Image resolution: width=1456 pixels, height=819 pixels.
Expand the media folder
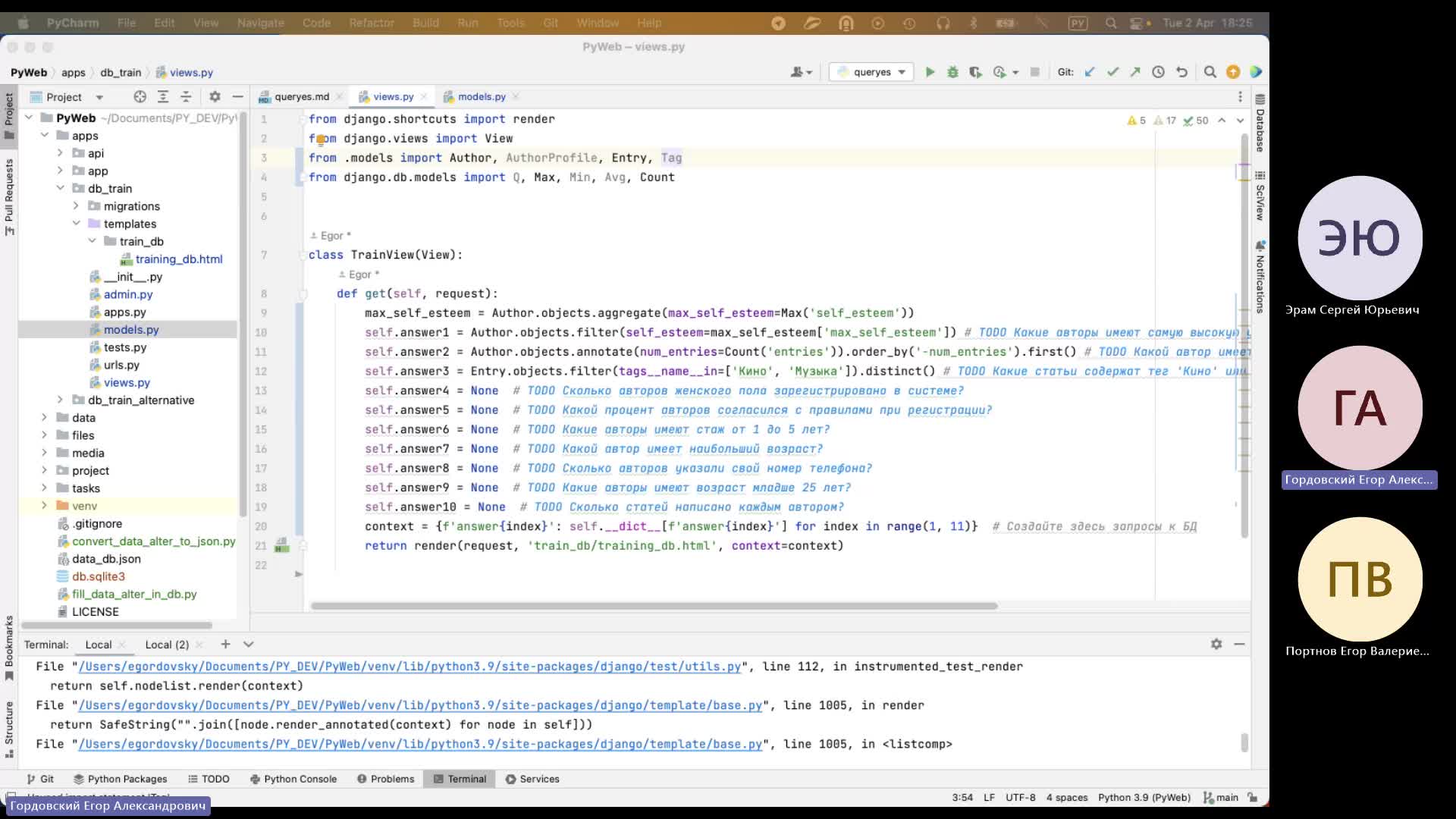coord(44,453)
